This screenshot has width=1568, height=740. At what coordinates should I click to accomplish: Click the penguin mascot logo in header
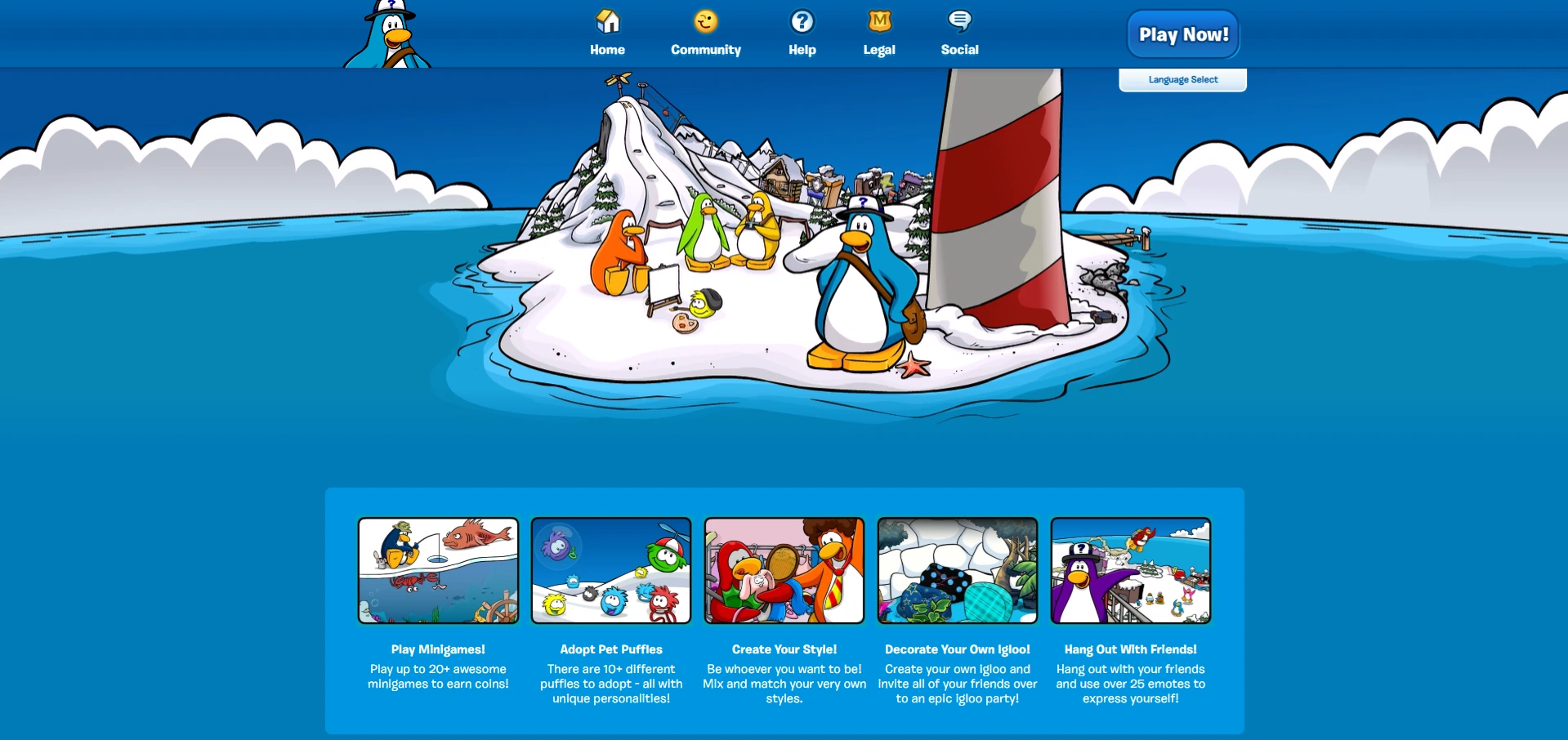click(387, 34)
